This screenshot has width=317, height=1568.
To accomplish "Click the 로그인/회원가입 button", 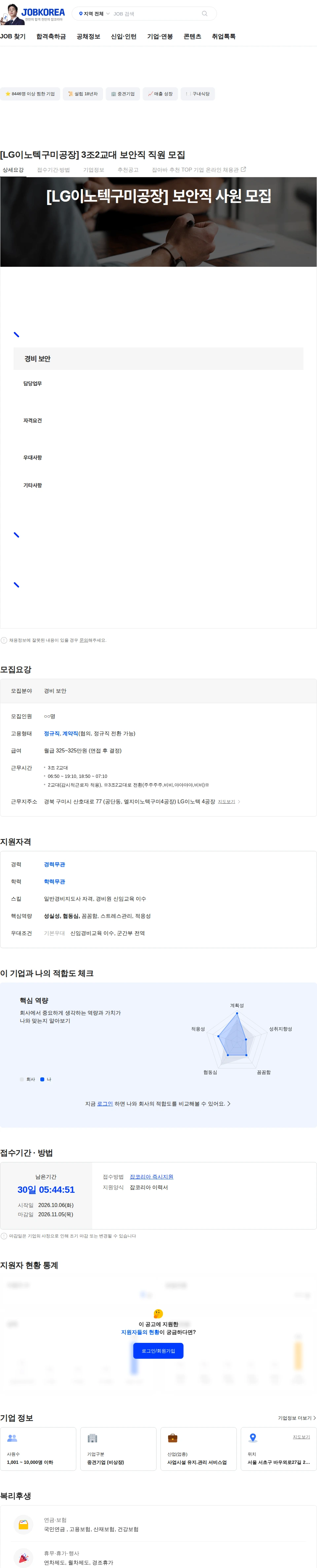I will [158, 1351].
